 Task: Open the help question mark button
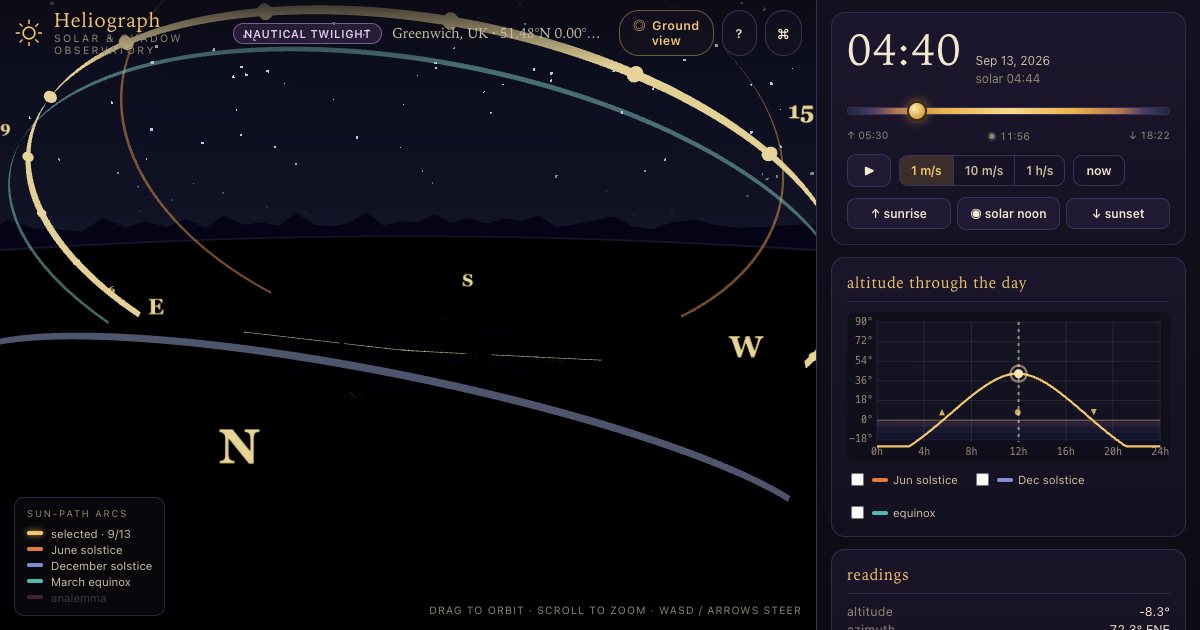pyautogui.click(x=739, y=33)
